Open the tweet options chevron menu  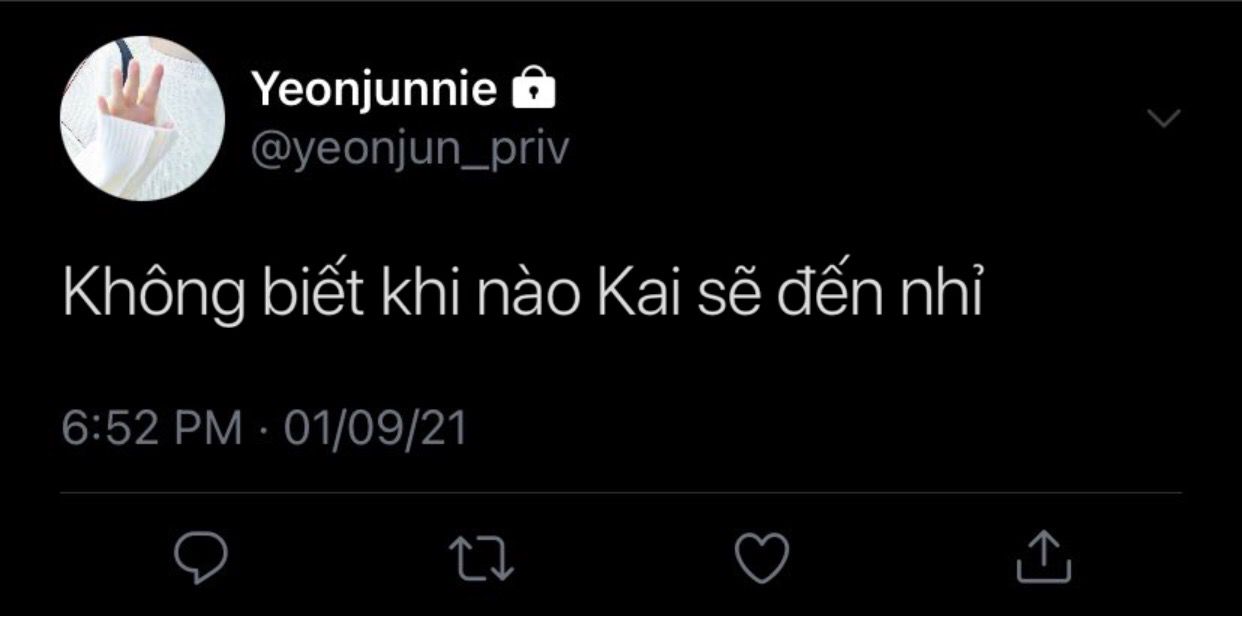pos(1163,118)
